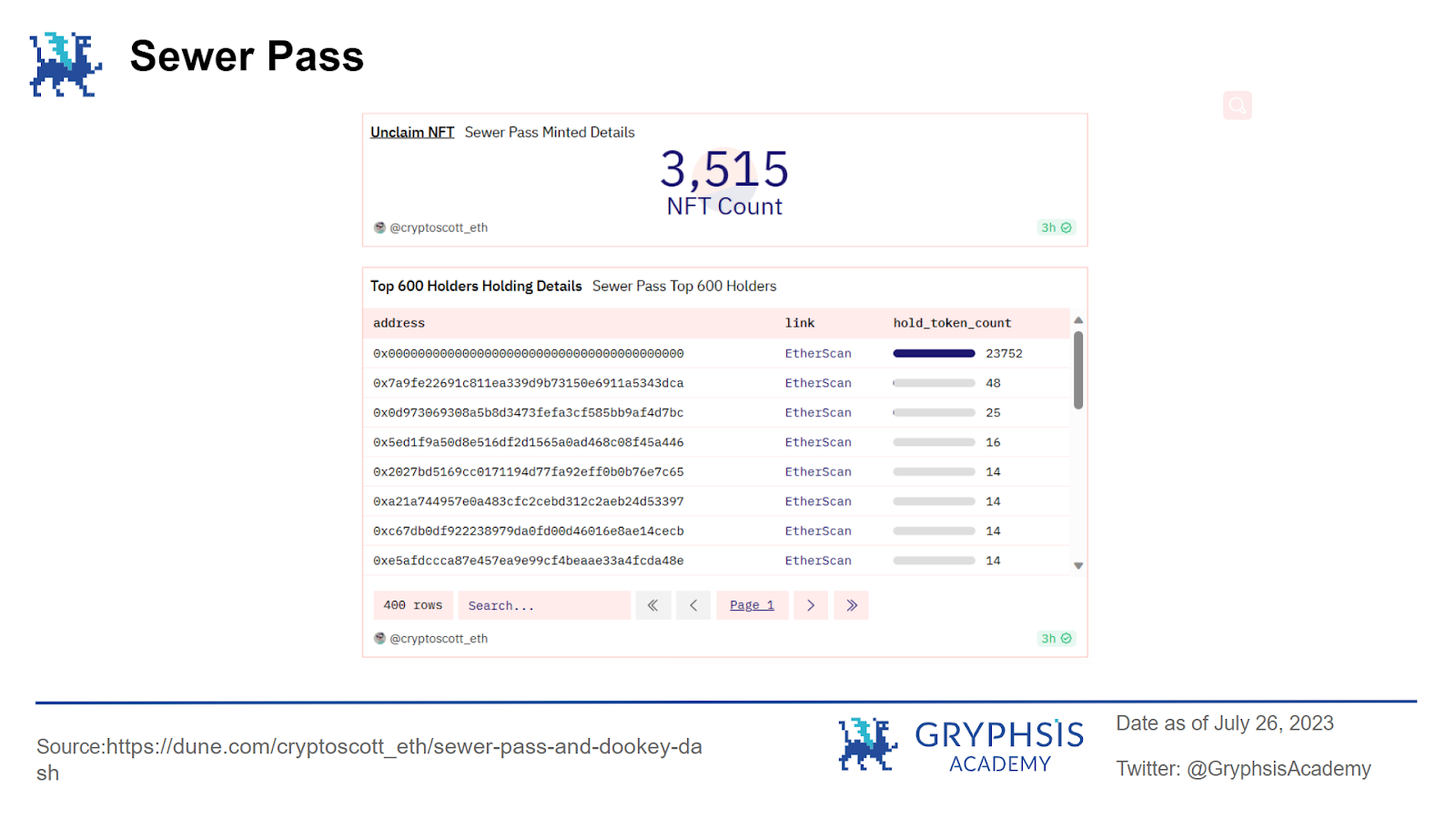Viewport: 1456px width, 819px height.
Task: Open Top 600 Holders Holding Details title
Action: (476, 286)
